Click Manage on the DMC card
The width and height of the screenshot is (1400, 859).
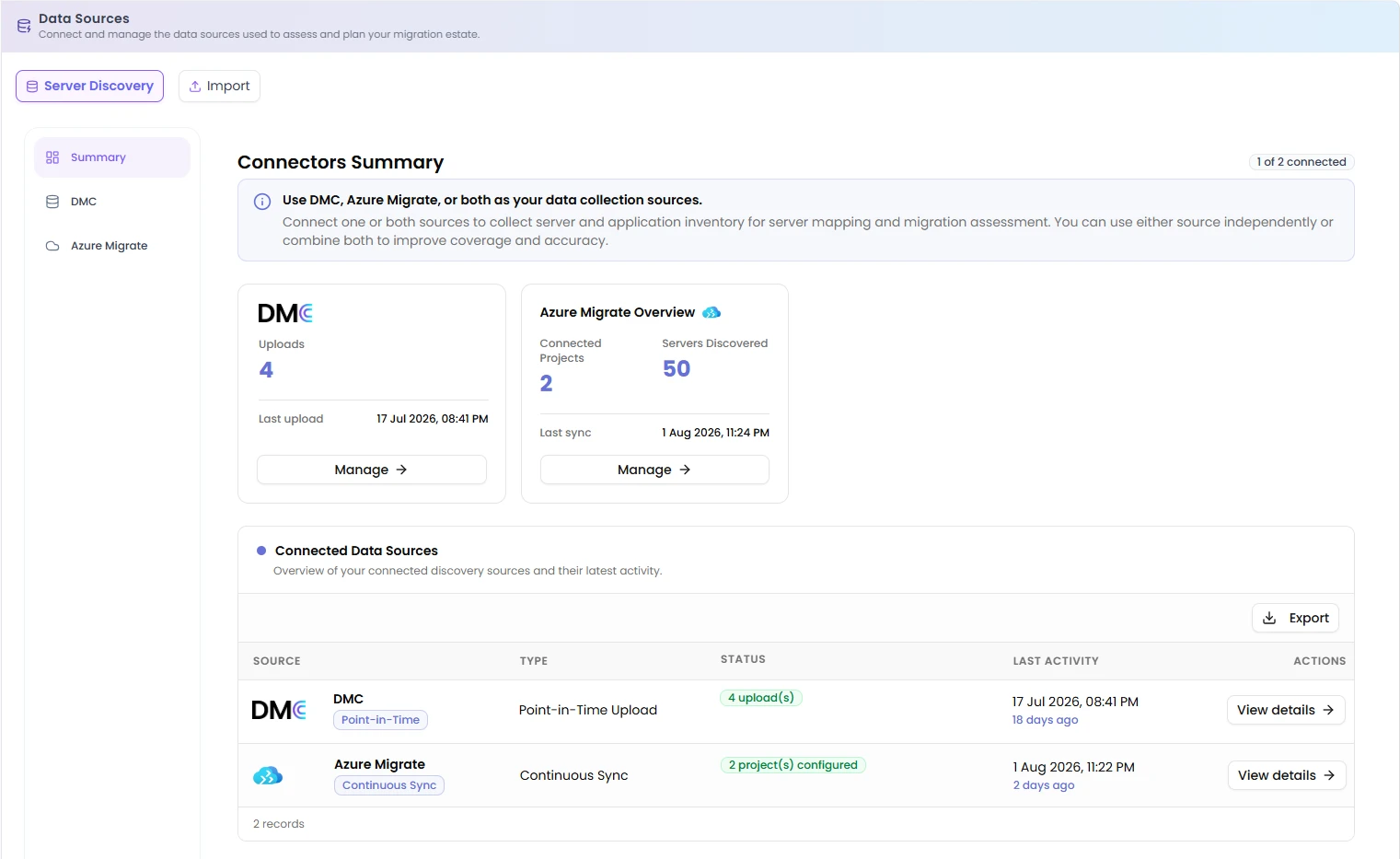372,470
